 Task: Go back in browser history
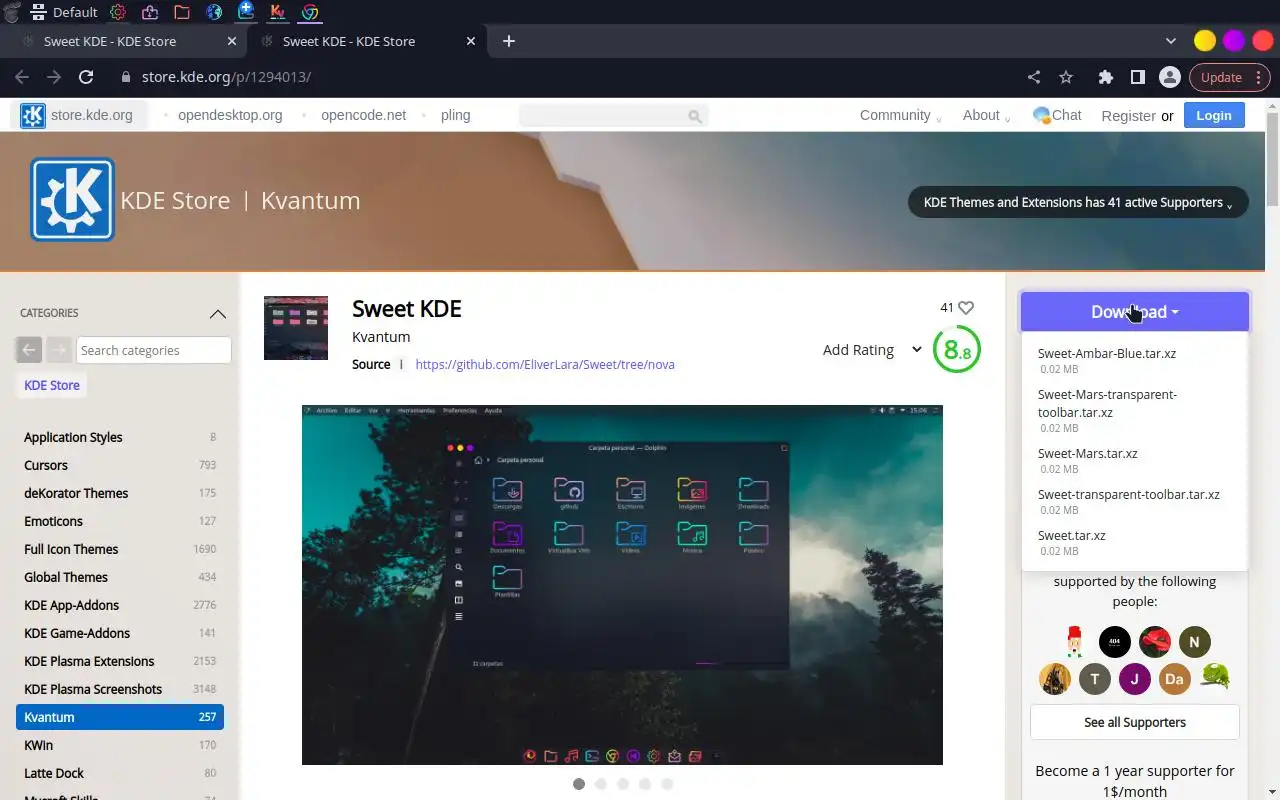click(x=22, y=77)
